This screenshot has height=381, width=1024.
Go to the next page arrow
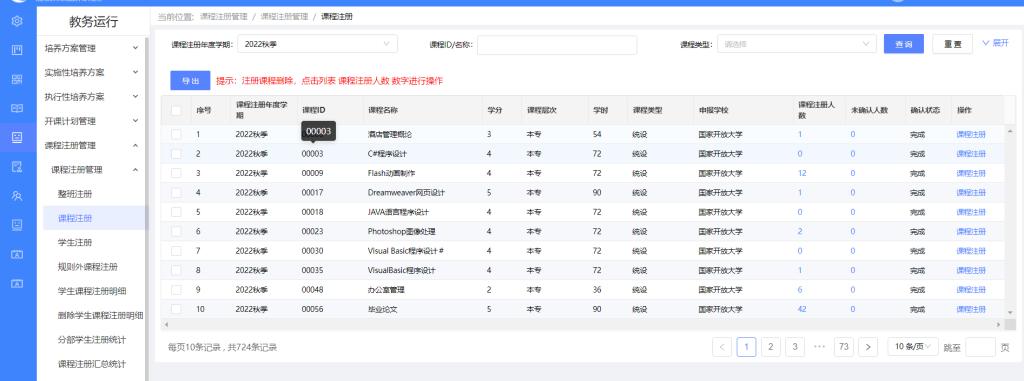point(867,347)
